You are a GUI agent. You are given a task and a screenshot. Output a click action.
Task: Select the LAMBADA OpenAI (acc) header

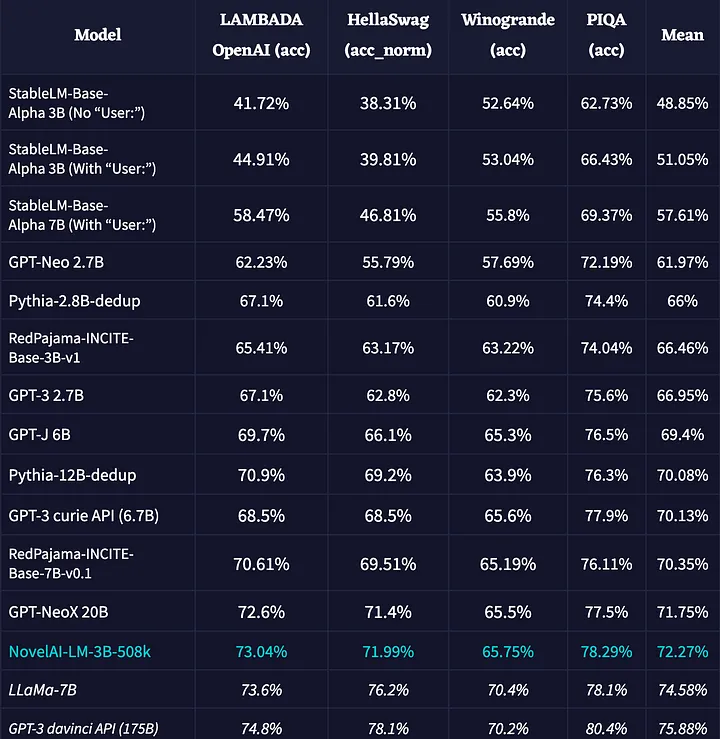tap(262, 35)
